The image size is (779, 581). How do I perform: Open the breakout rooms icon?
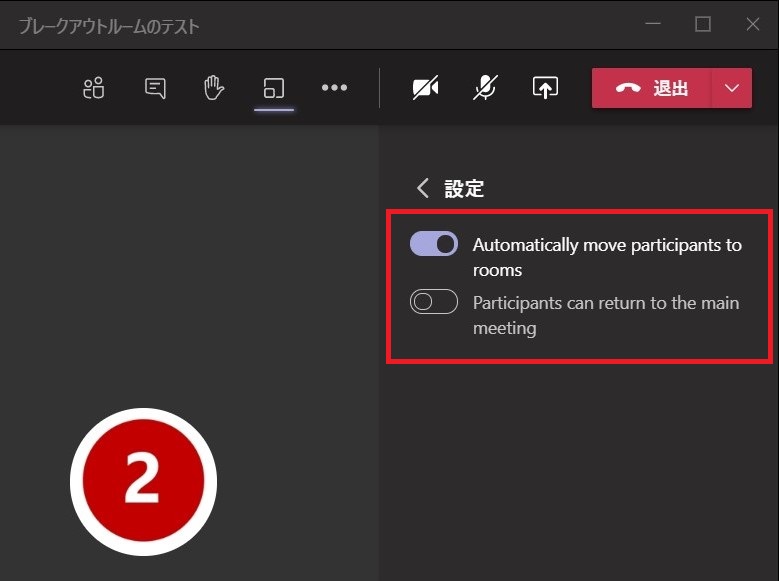click(x=274, y=88)
